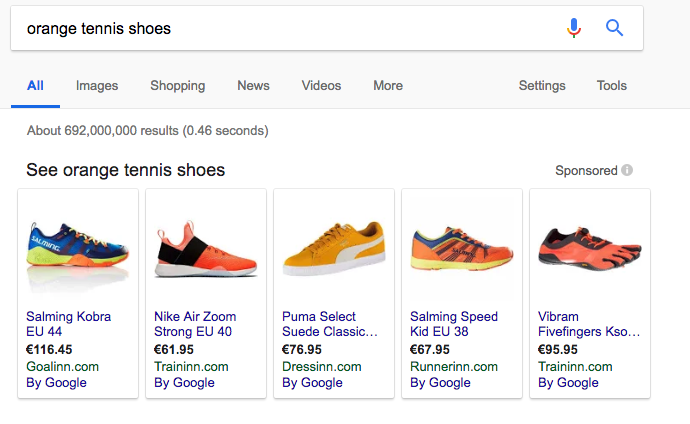
Task: Expand the More search options menu
Action: pyautogui.click(x=388, y=86)
